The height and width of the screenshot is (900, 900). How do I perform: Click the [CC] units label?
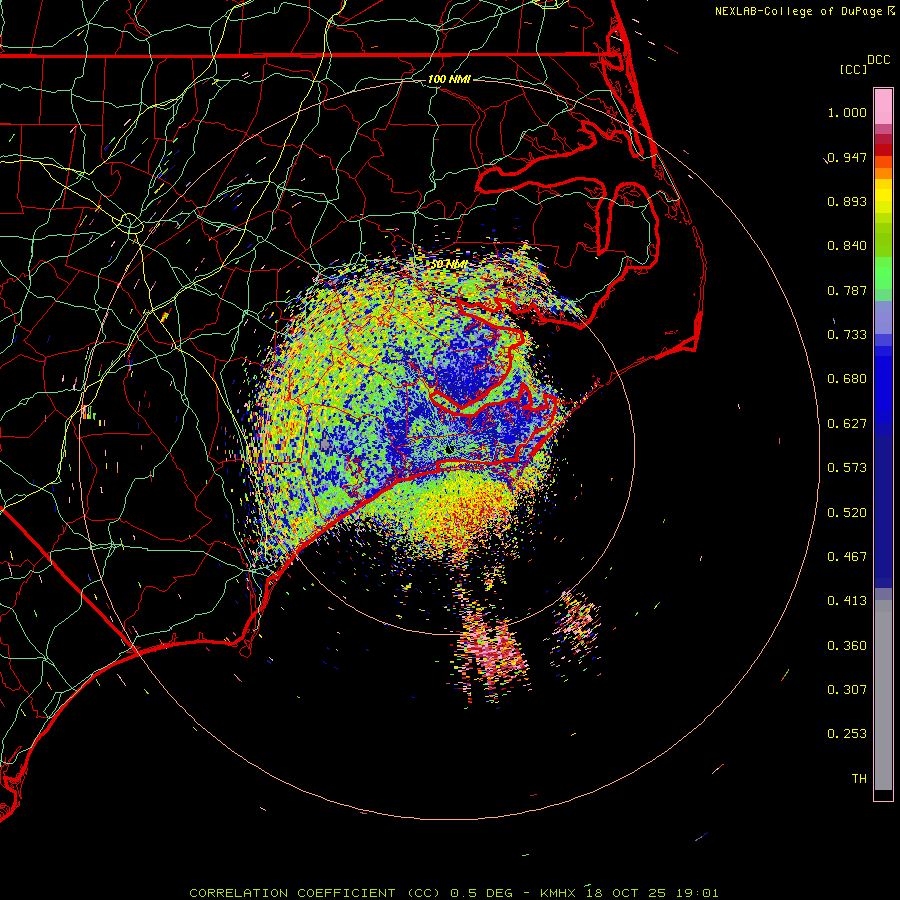853,69
